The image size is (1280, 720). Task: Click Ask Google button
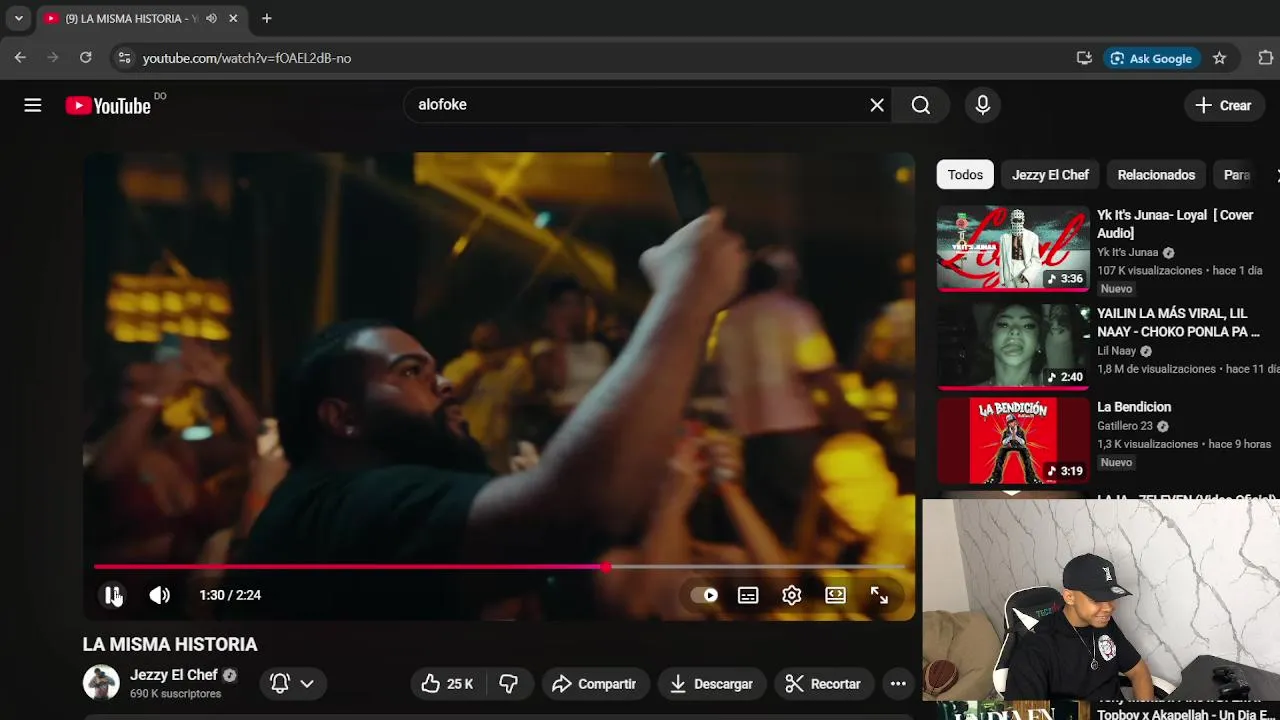pos(1151,58)
